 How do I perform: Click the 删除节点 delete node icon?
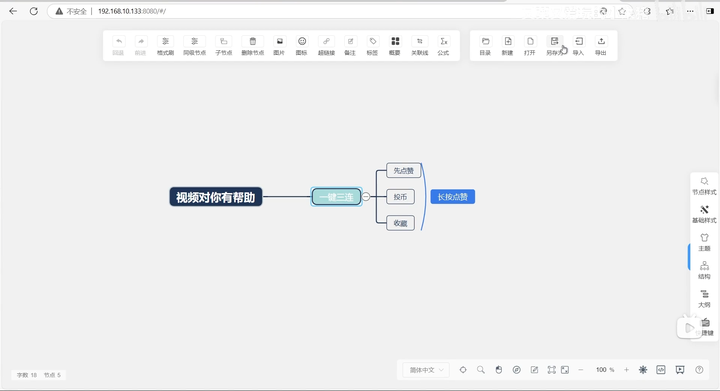click(x=253, y=46)
